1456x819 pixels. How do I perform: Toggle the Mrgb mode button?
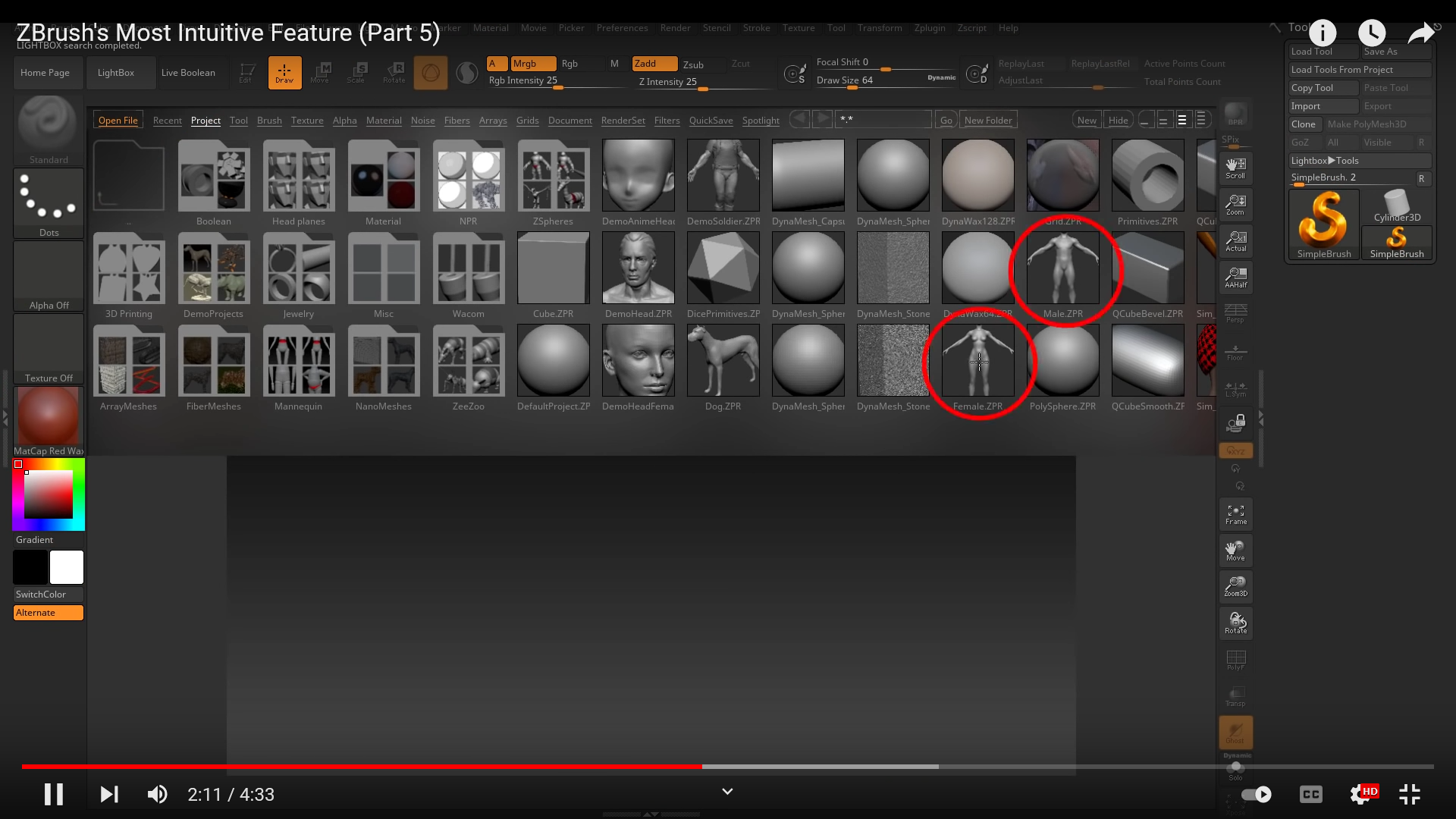tap(534, 64)
